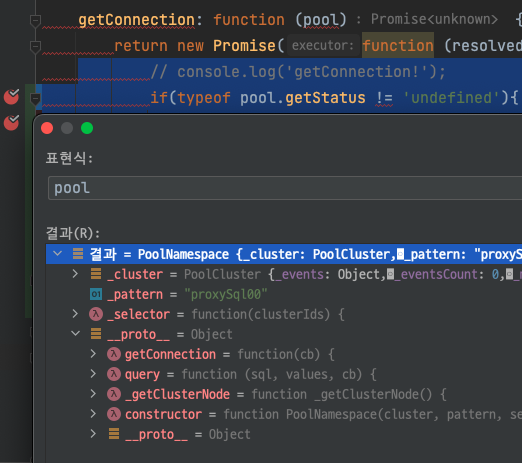The image size is (522, 463).
Task: Collapse the __proto__ = Object node above getConnection
Action: (x=76, y=334)
